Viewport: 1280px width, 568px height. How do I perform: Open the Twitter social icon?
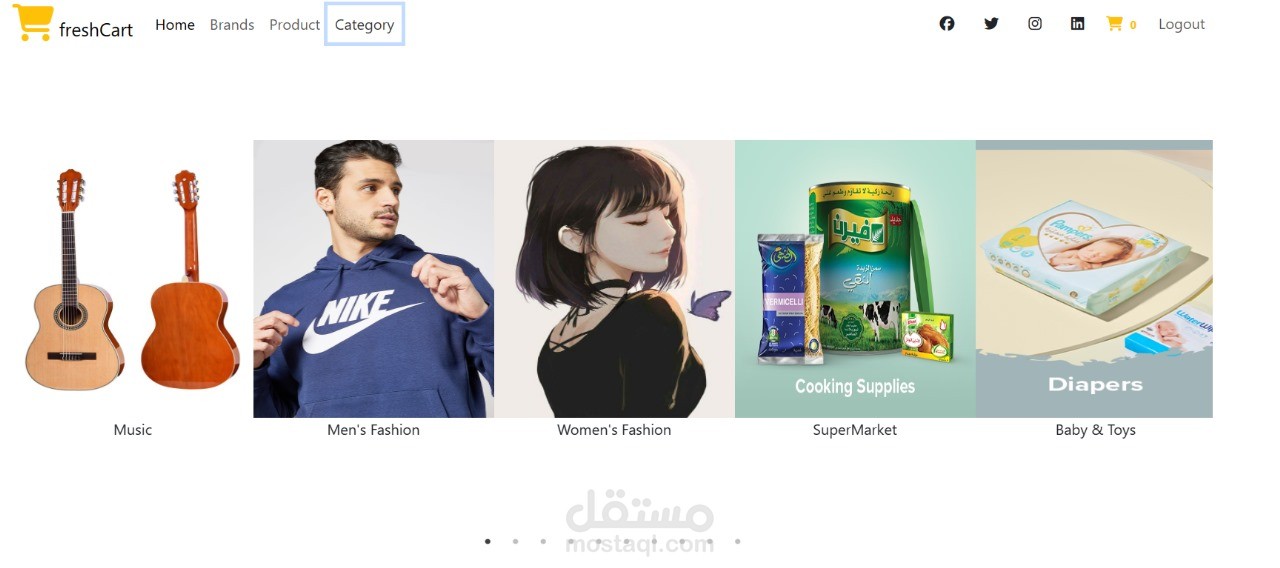(x=991, y=24)
